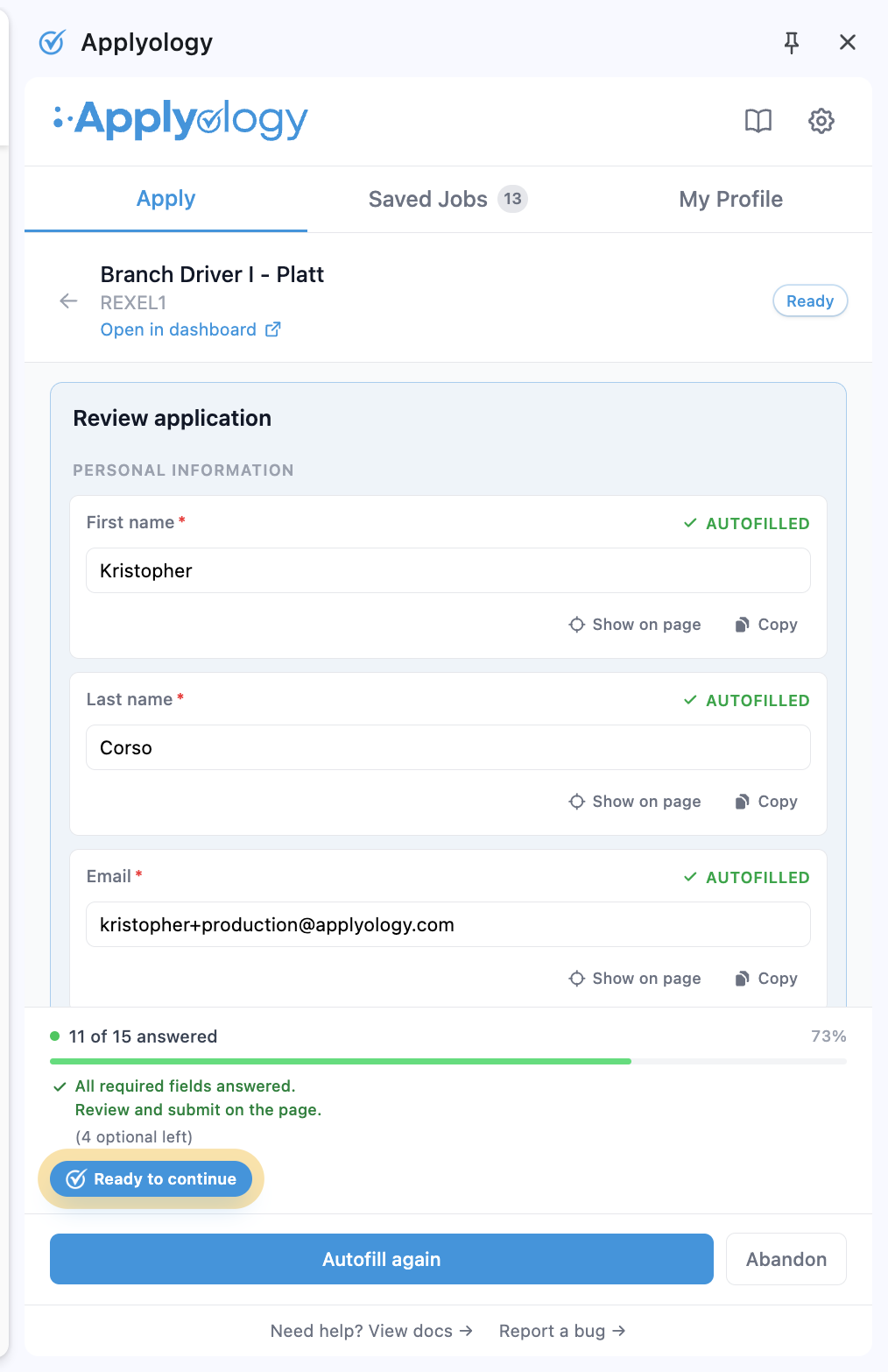This screenshot has height=1372, width=888.
Task: Open settings gear icon
Action: [x=821, y=121]
